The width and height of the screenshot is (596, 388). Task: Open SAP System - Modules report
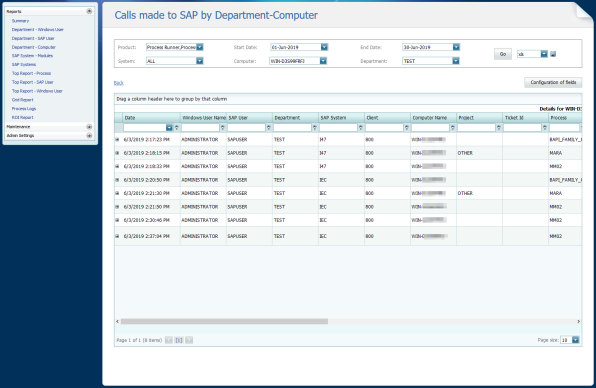pyautogui.click(x=32, y=56)
